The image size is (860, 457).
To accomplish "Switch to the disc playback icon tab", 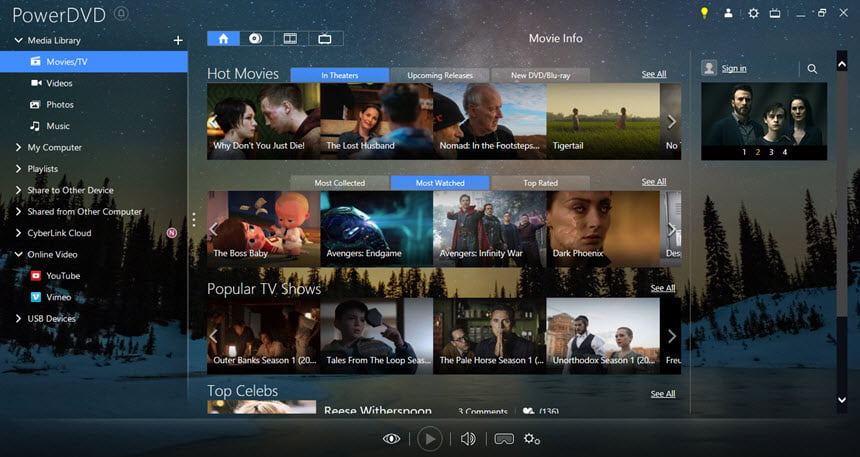I will pyautogui.click(x=256, y=38).
